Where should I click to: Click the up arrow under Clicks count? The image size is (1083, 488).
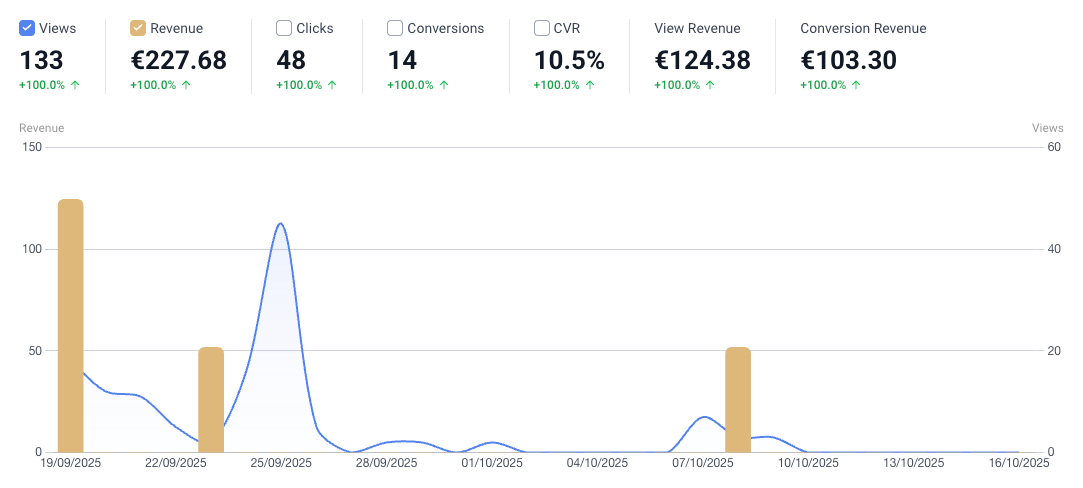[x=332, y=85]
